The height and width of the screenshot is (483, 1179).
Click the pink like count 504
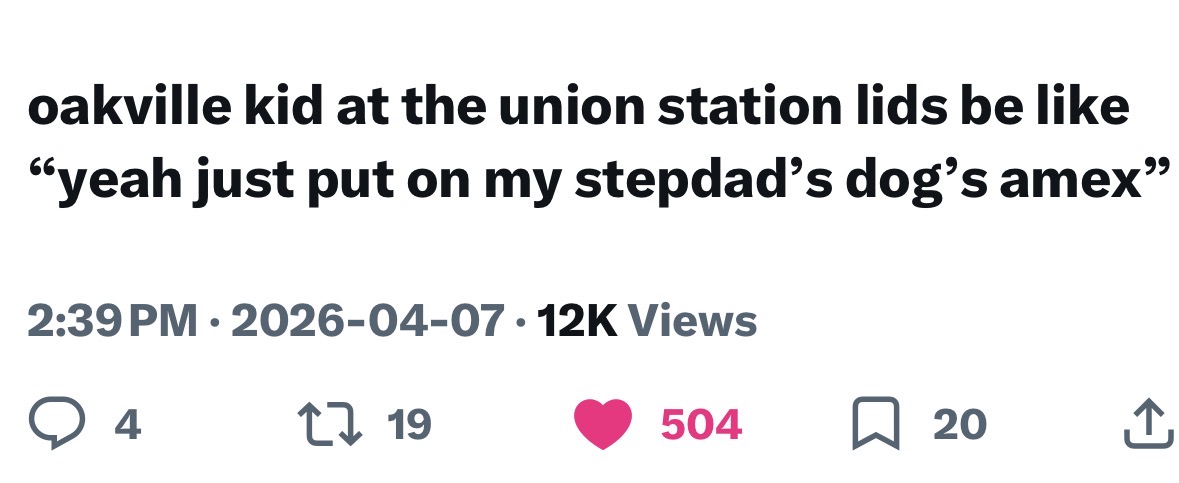coord(701,425)
